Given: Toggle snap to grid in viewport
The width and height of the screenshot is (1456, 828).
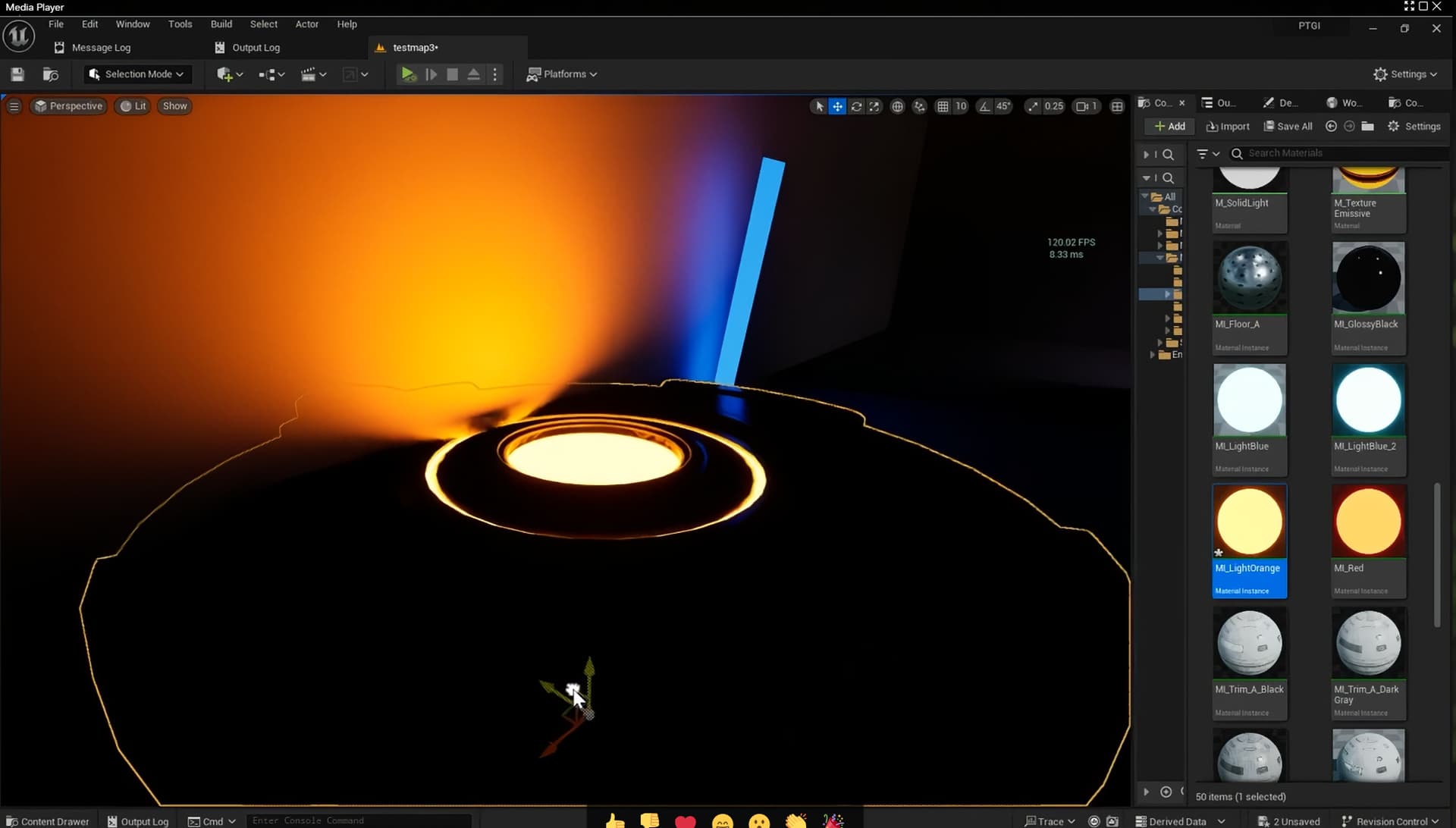Looking at the screenshot, I should click(x=944, y=106).
